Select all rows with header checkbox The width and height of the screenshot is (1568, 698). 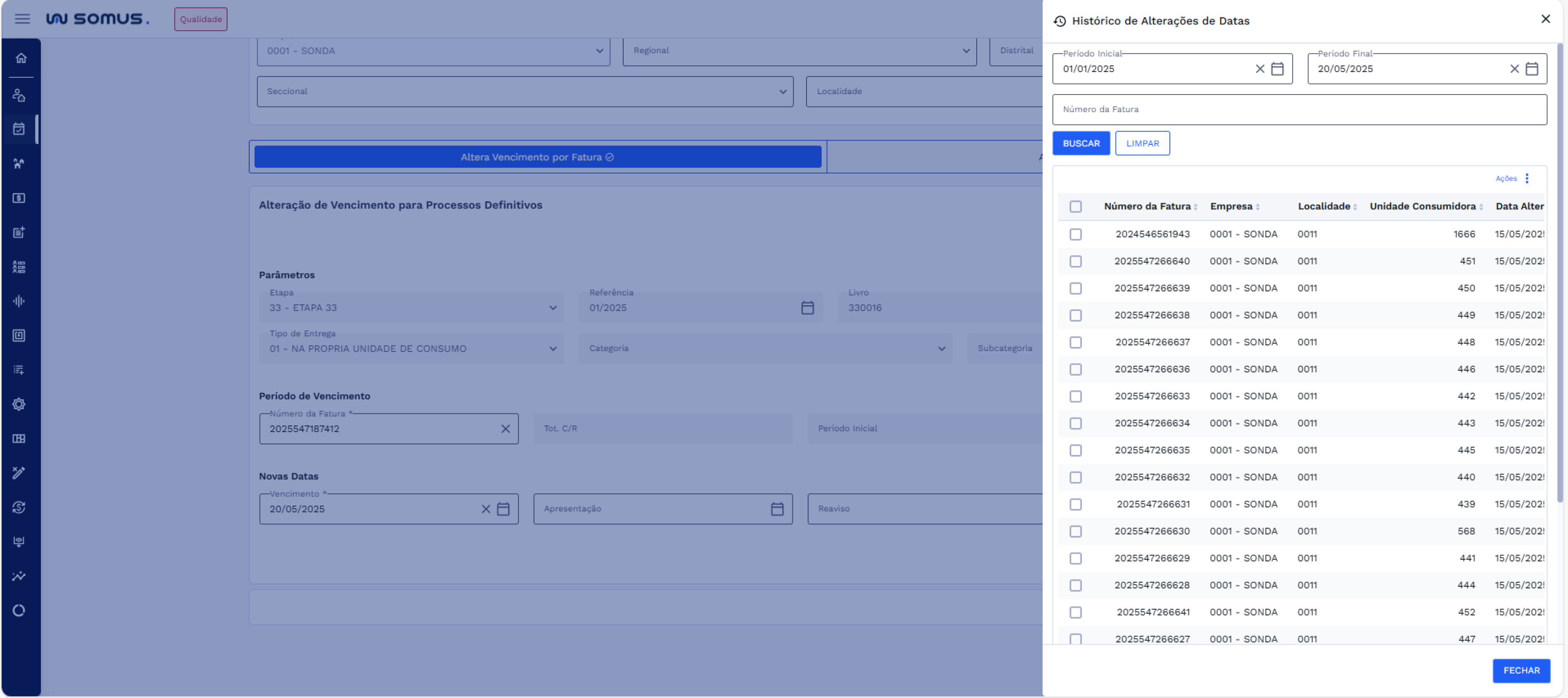click(x=1075, y=206)
